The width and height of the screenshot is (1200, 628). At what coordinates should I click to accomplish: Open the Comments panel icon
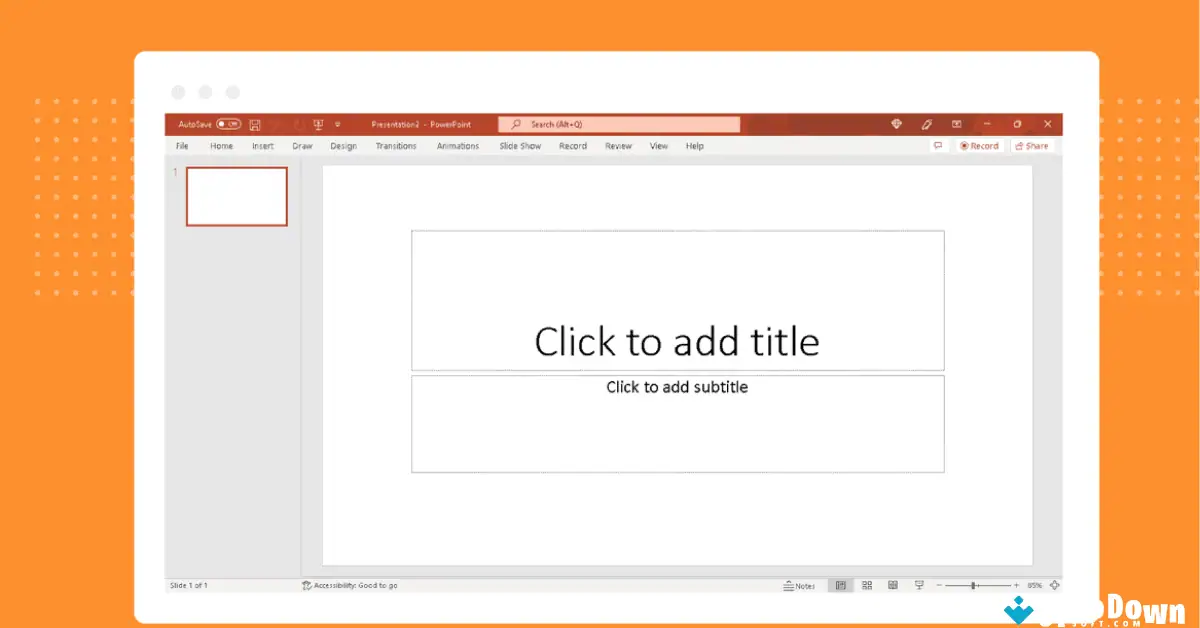937,146
